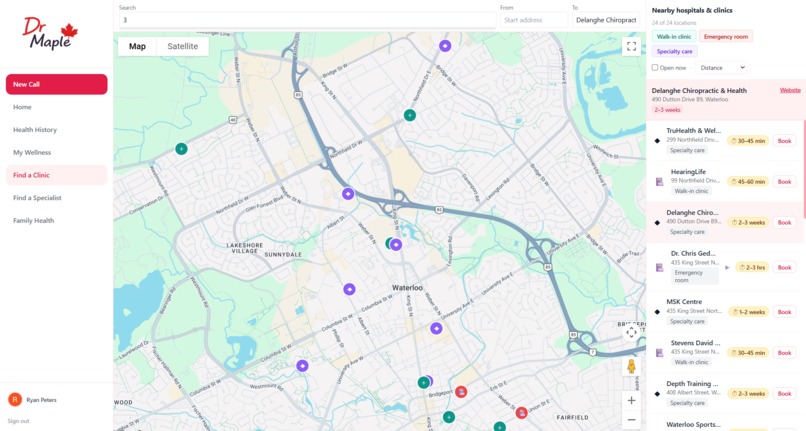
Task: Select purple marker on University Ave E
Action: pos(436,328)
